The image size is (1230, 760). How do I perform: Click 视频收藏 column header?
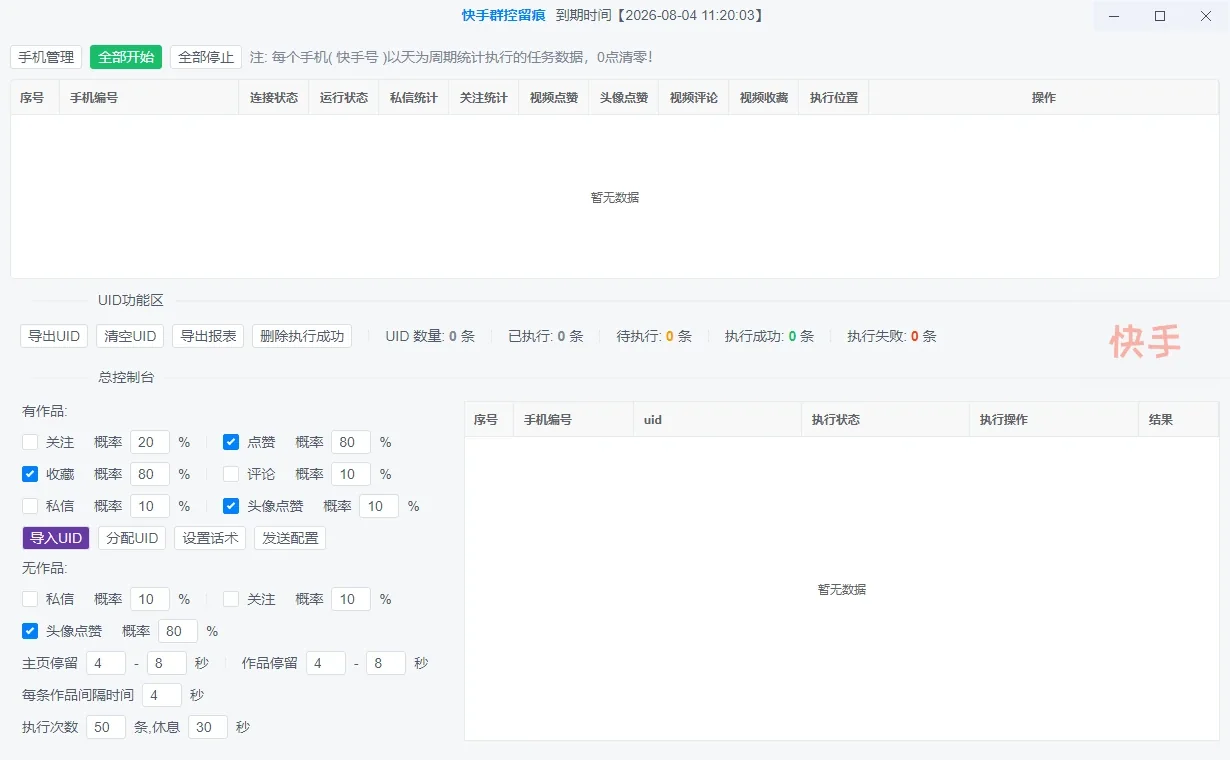764,98
